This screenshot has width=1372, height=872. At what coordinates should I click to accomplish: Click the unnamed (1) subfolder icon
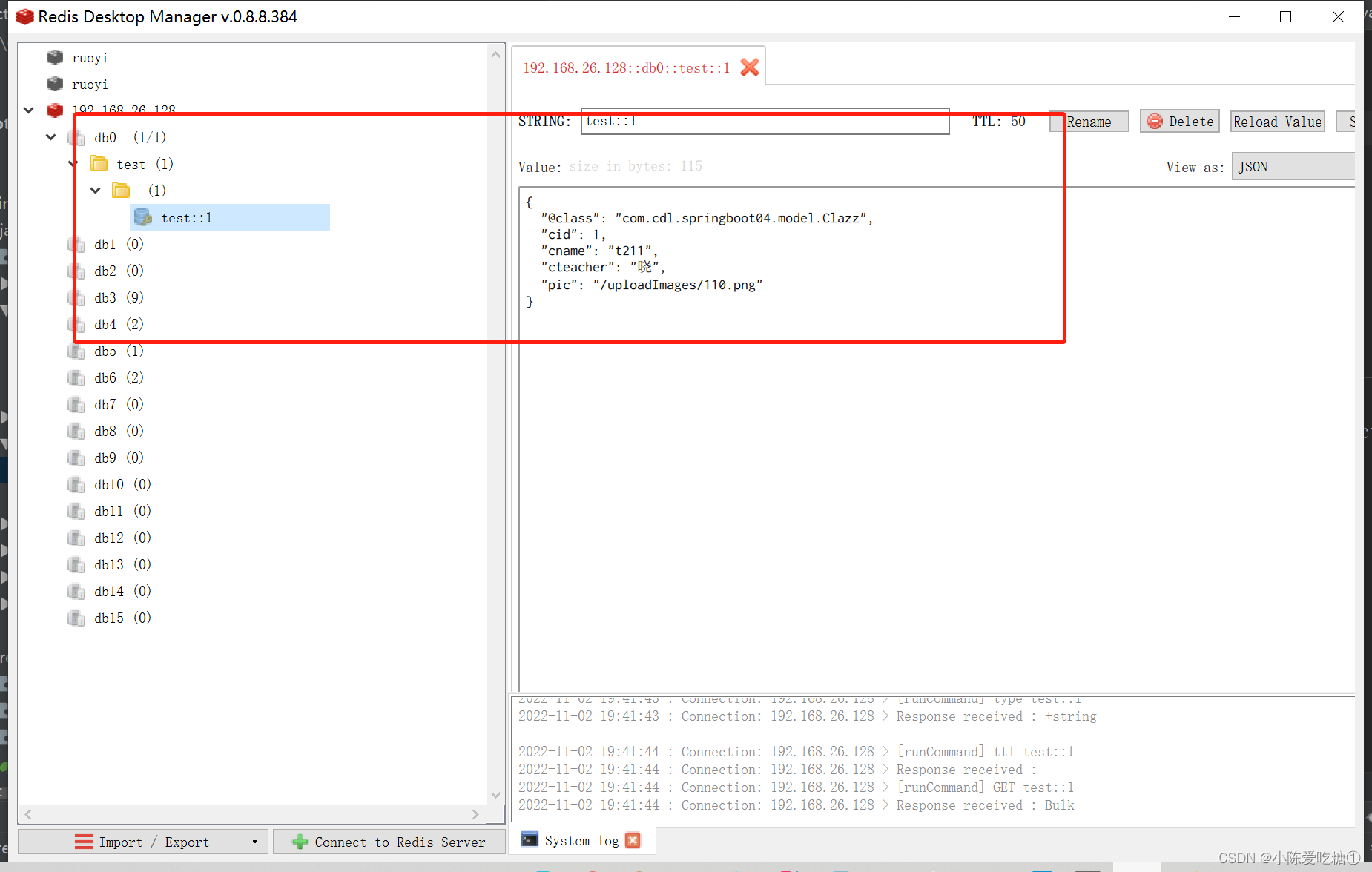[x=121, y=191]
